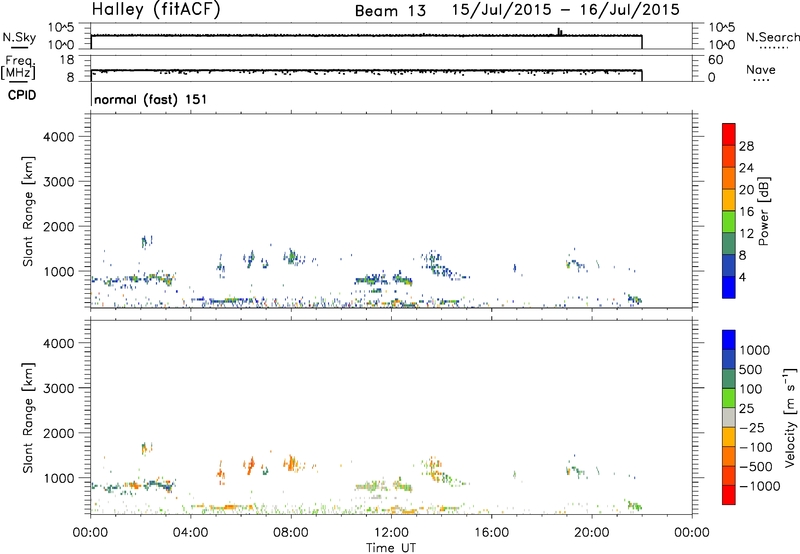Click the '3000' tick on the velocity panel

click(59, 388)
